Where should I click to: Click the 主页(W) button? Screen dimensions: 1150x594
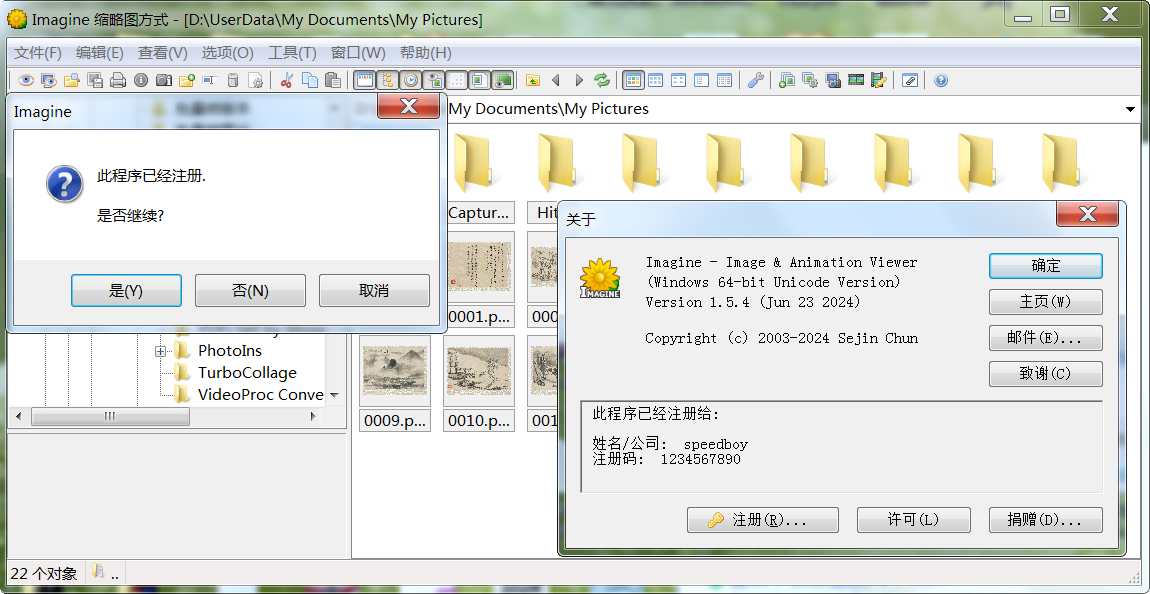1046,302
